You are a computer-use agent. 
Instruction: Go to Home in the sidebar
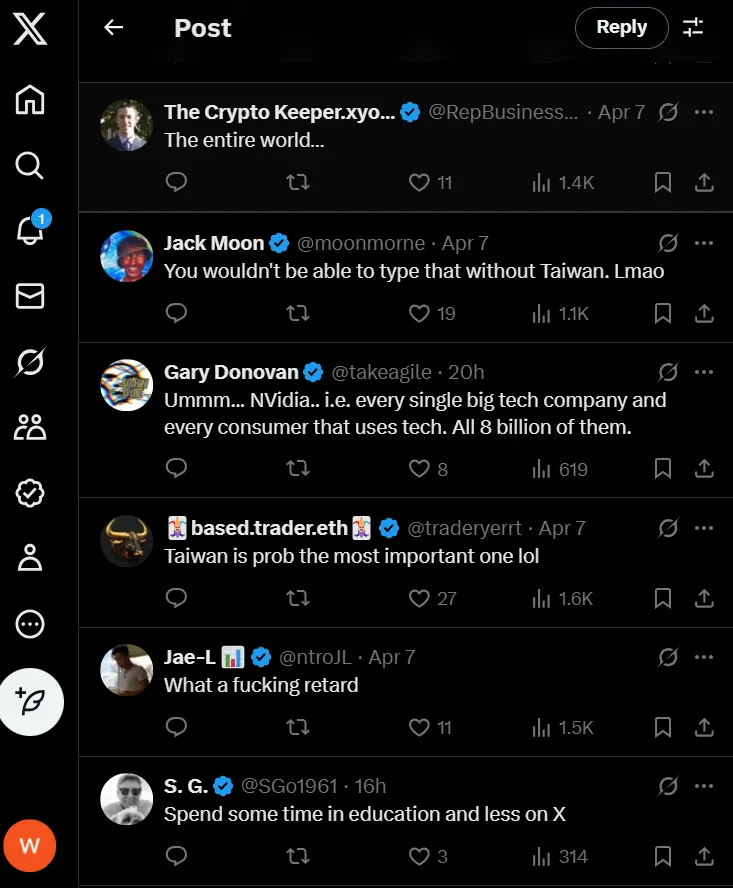click(x=30, y=100)
